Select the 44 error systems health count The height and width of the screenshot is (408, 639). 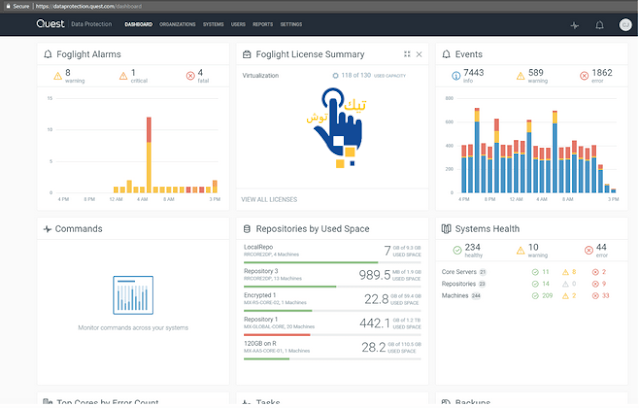point(596,250)
